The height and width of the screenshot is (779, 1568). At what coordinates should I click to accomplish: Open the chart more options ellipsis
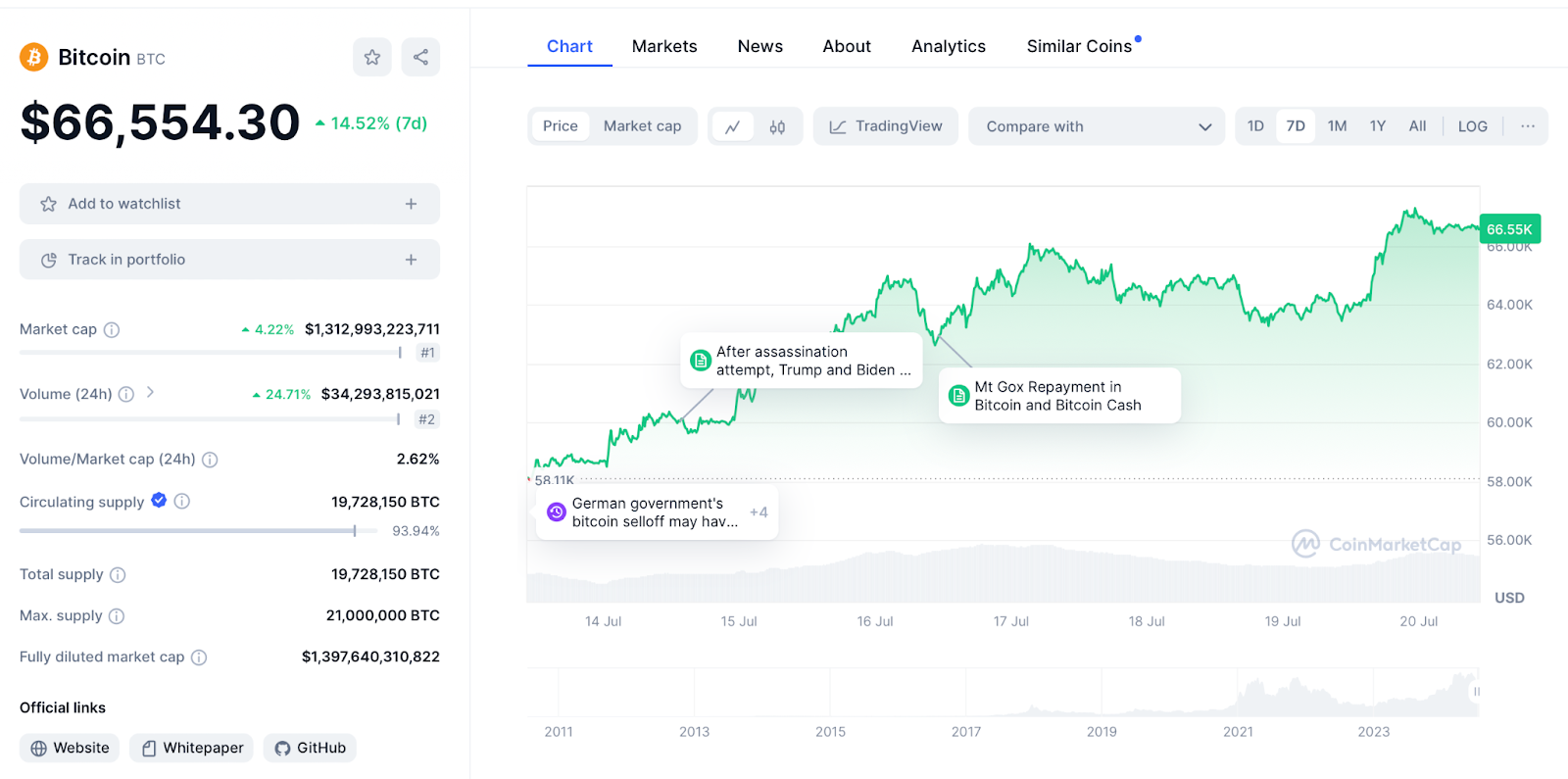[1528, 126]
